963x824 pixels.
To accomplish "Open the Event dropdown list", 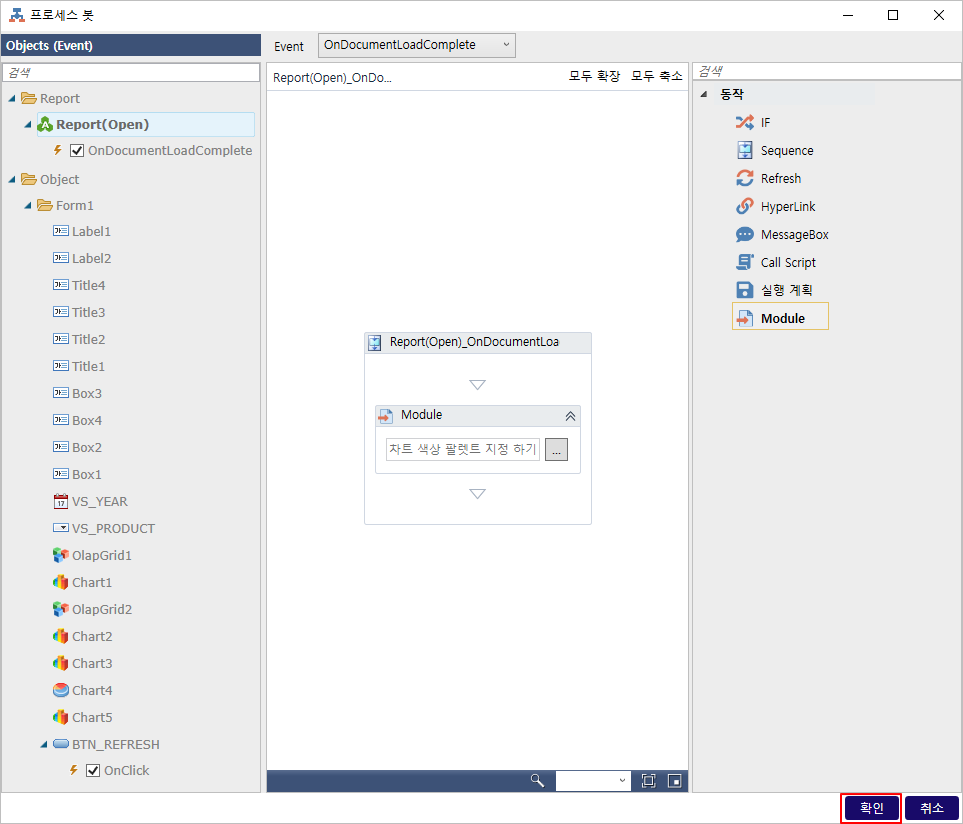I will [x=416, y=45].
